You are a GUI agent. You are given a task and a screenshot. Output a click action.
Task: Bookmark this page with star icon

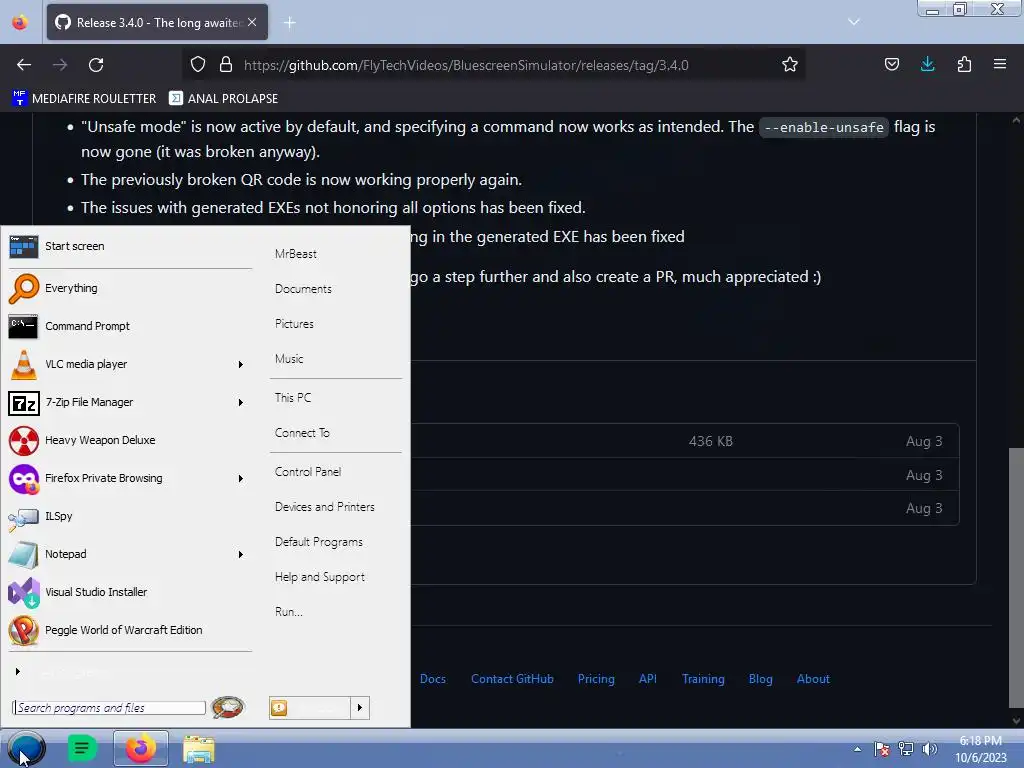point(790,65)
